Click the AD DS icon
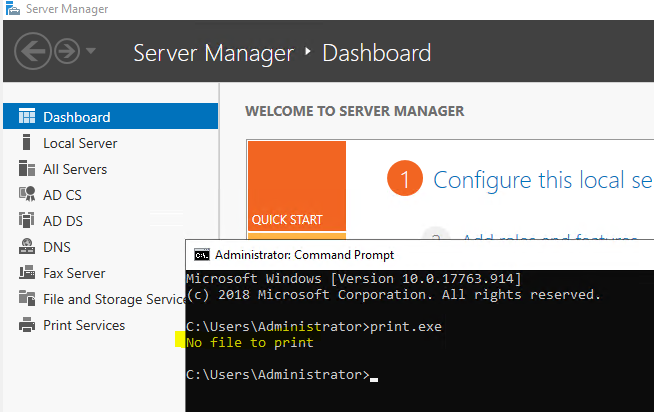 pos(26,220)
